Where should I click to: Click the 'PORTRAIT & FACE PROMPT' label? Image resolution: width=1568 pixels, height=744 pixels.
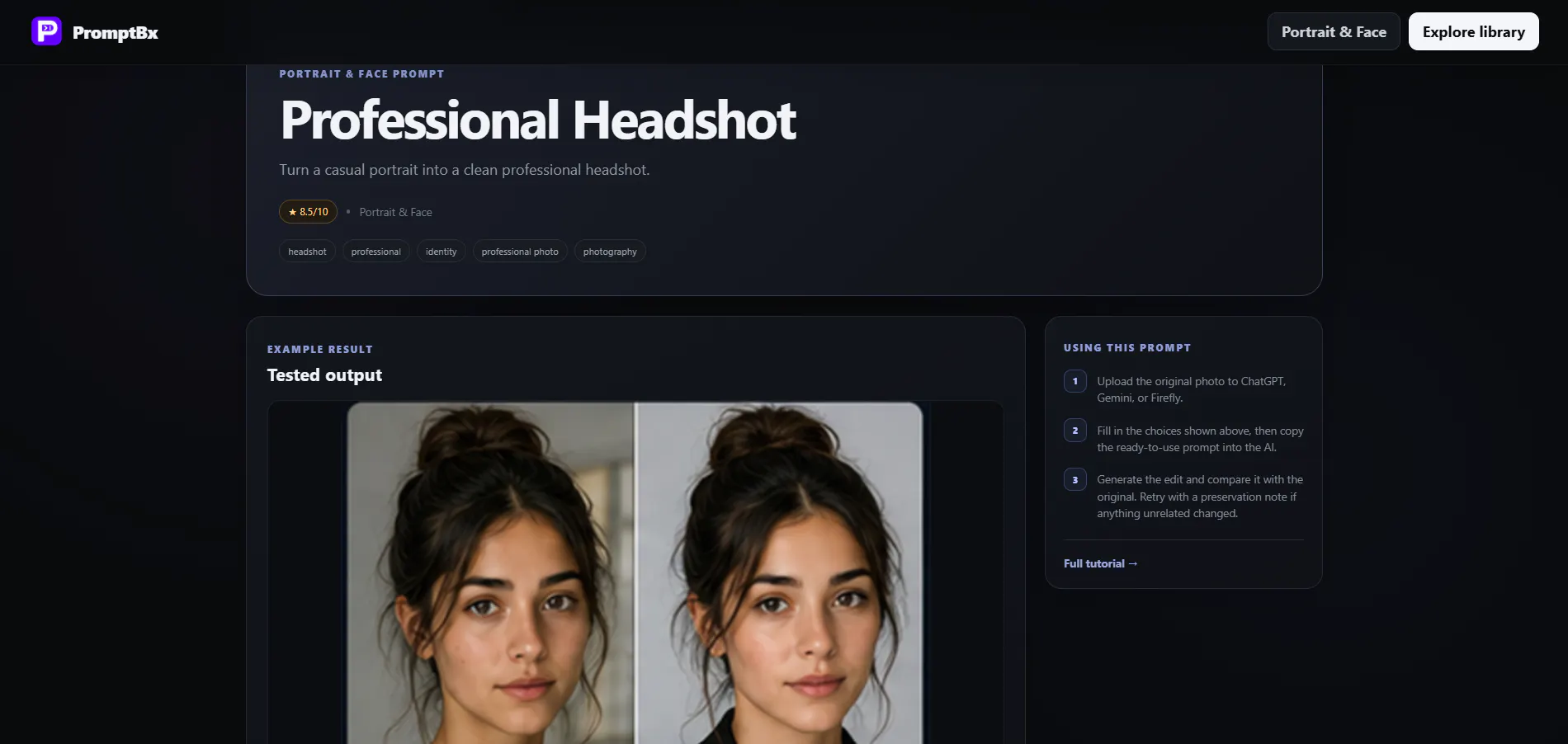pos(361,74)
